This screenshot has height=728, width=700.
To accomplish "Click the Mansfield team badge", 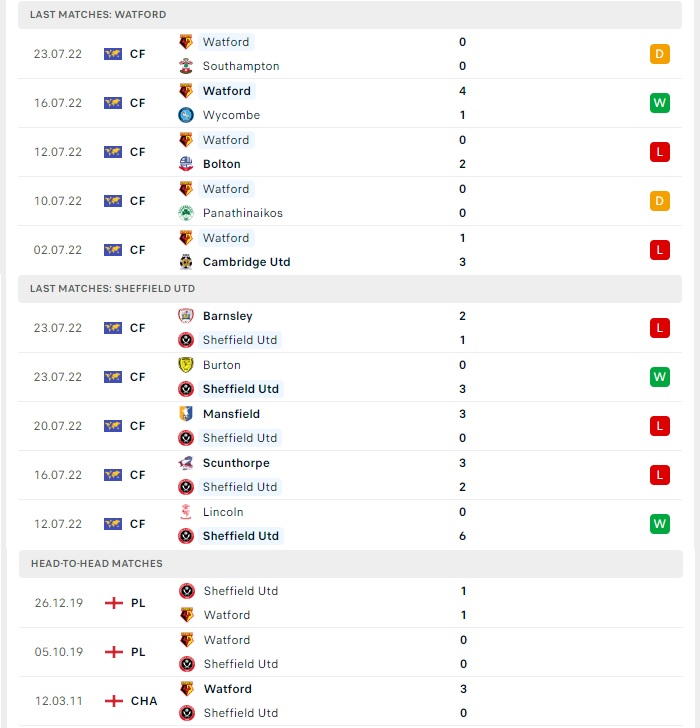I will [x=186, y=414].
